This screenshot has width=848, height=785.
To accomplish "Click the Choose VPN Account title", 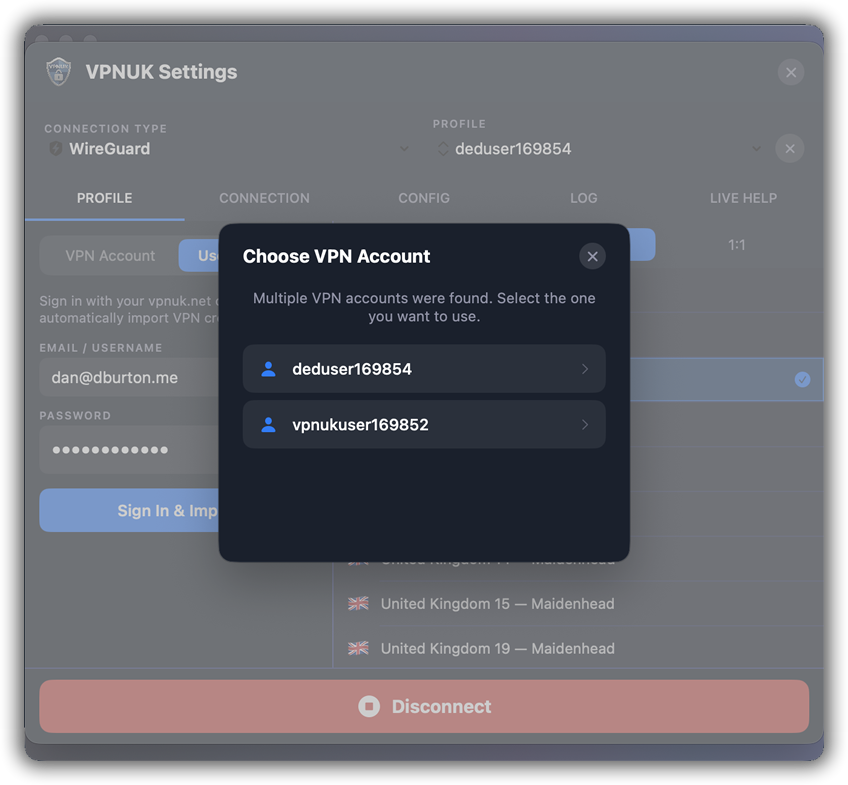I will coord(336,256).
